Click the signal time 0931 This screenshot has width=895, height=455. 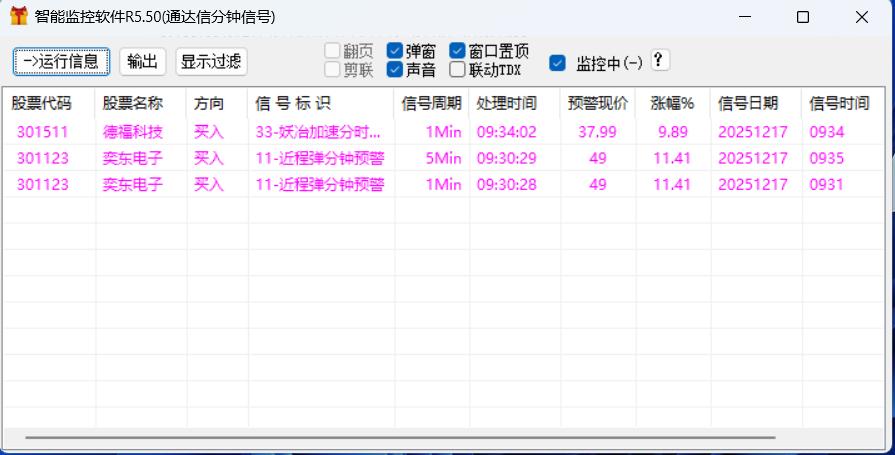[x=827, y=184]
